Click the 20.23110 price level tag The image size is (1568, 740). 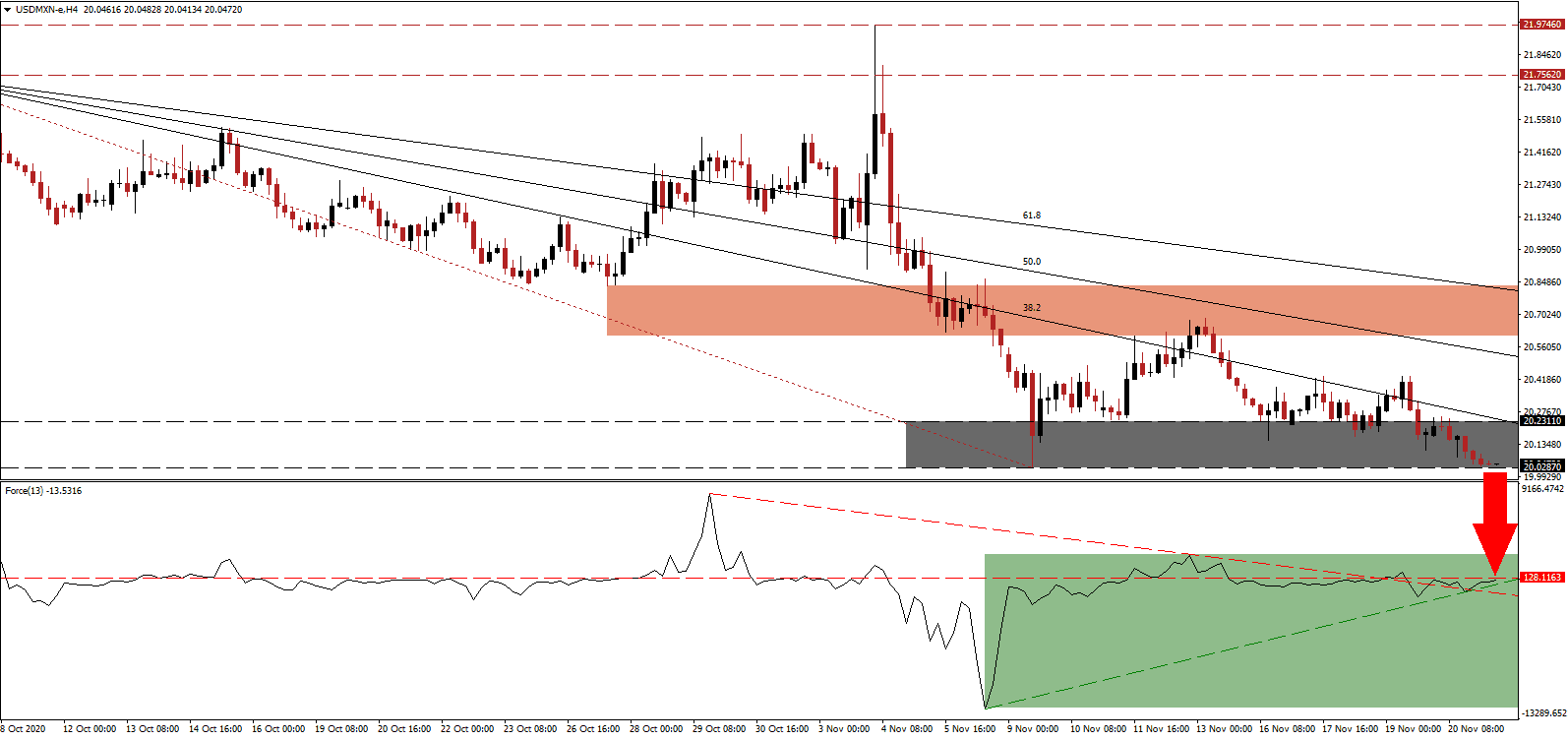[x=1541, y=421]
